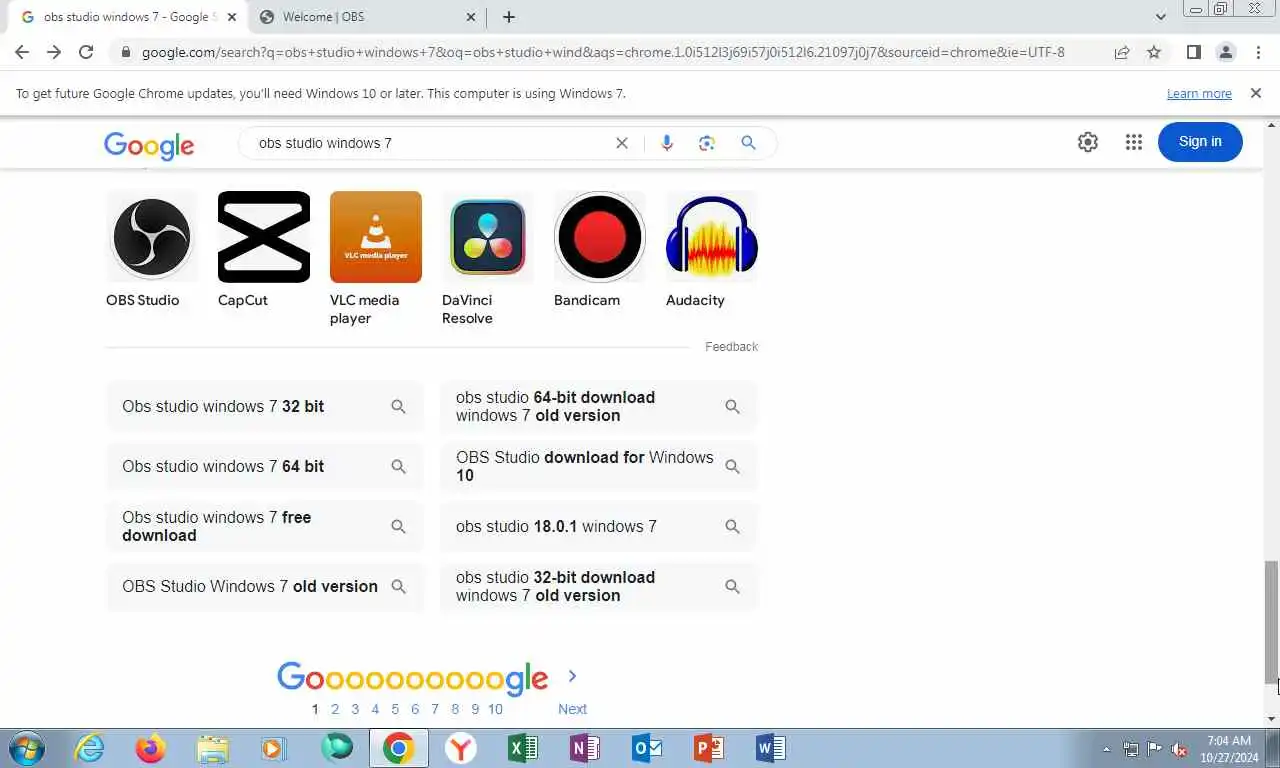
Task: Reload the current page
Action: [86, 52]
